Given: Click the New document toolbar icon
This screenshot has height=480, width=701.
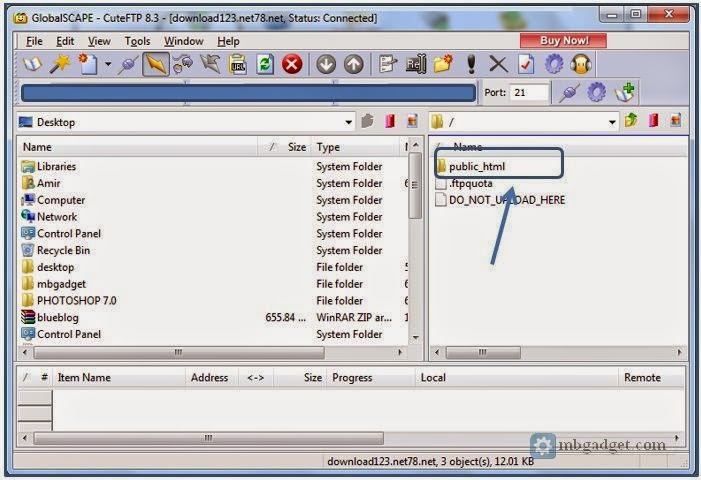Looking at the screenshot, I should click(x=88, y=64).
